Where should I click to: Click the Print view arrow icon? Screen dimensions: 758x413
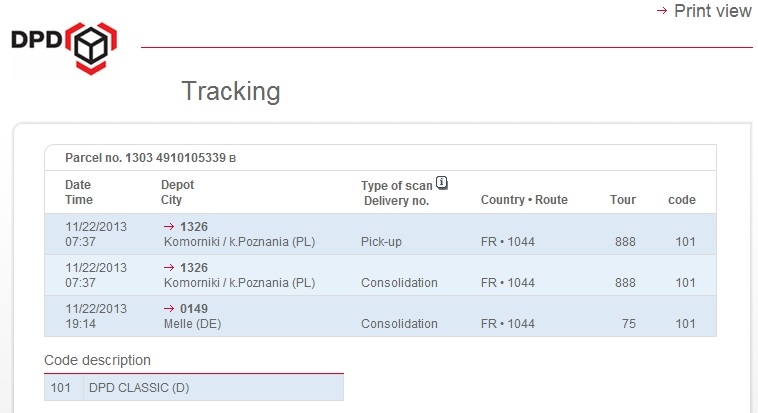[662, 10]
